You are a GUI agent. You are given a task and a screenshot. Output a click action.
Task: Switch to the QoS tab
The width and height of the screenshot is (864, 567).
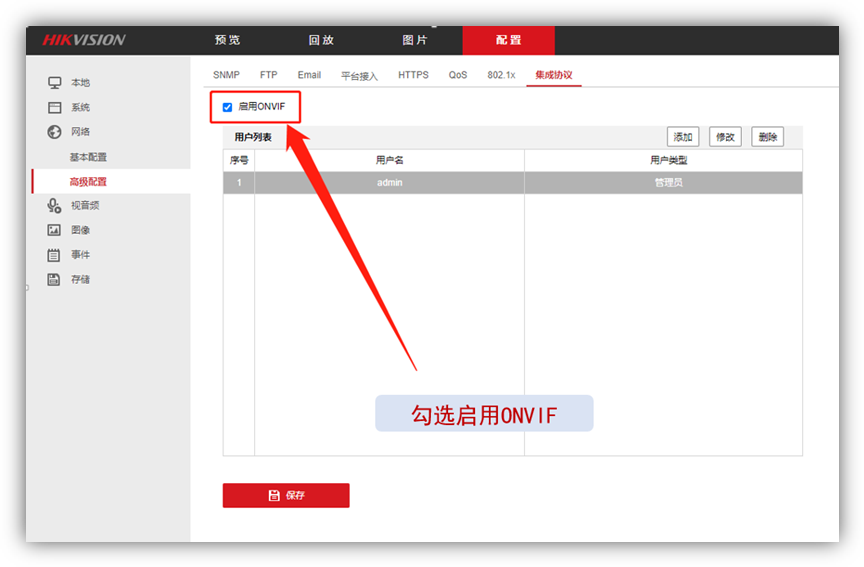click(457, 75)
